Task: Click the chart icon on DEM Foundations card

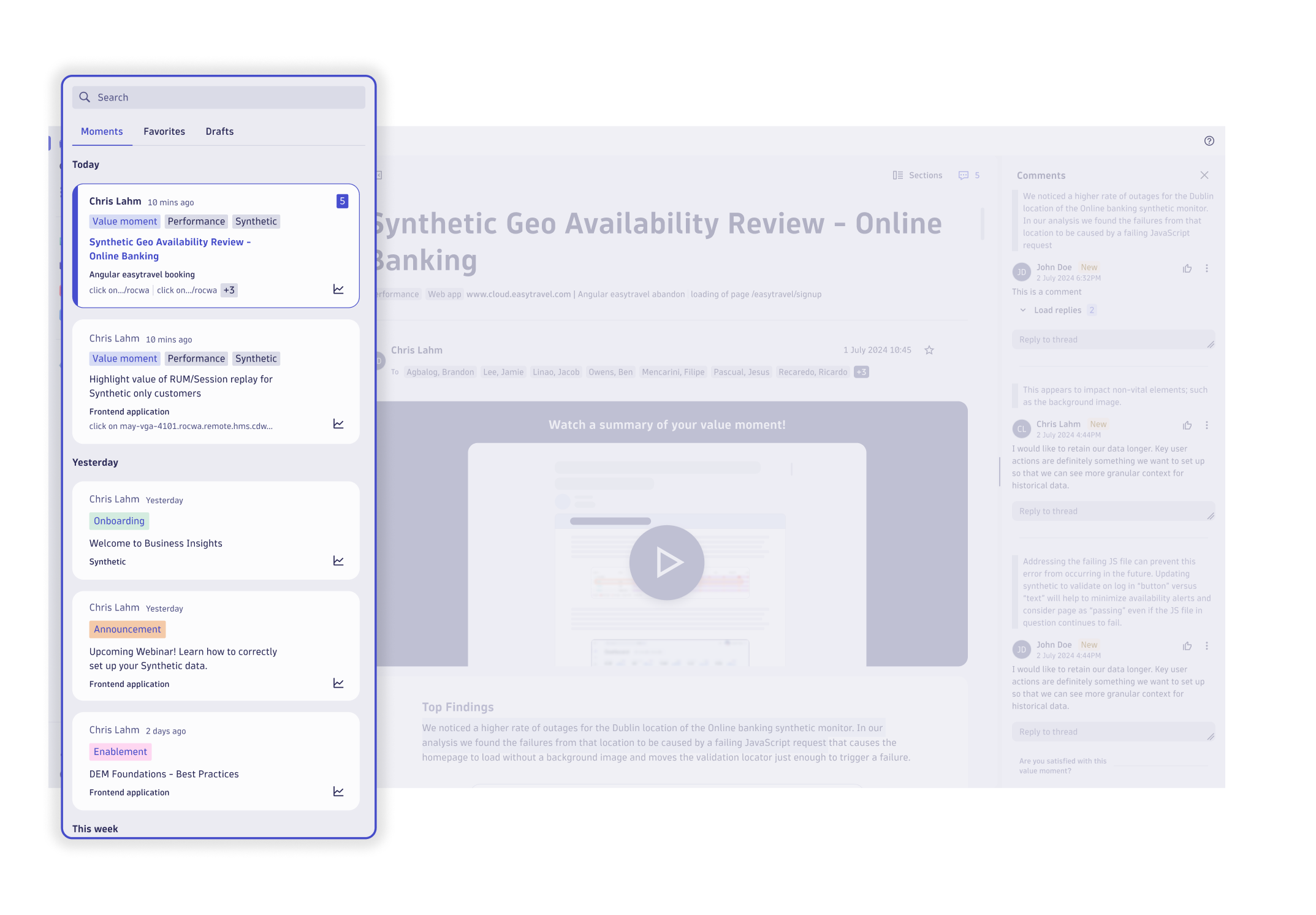Action: tap(338, 791)
